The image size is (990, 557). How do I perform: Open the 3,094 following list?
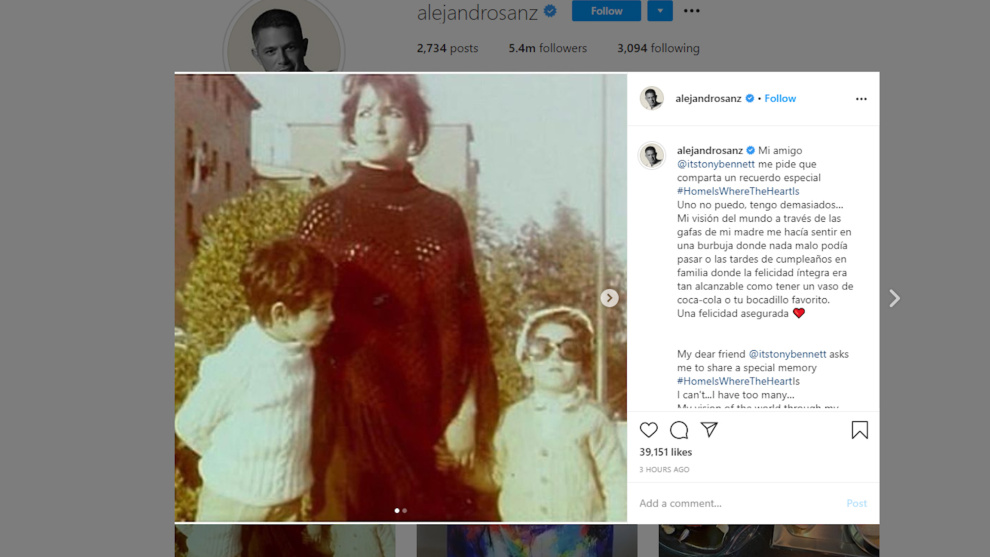[658, 48]
